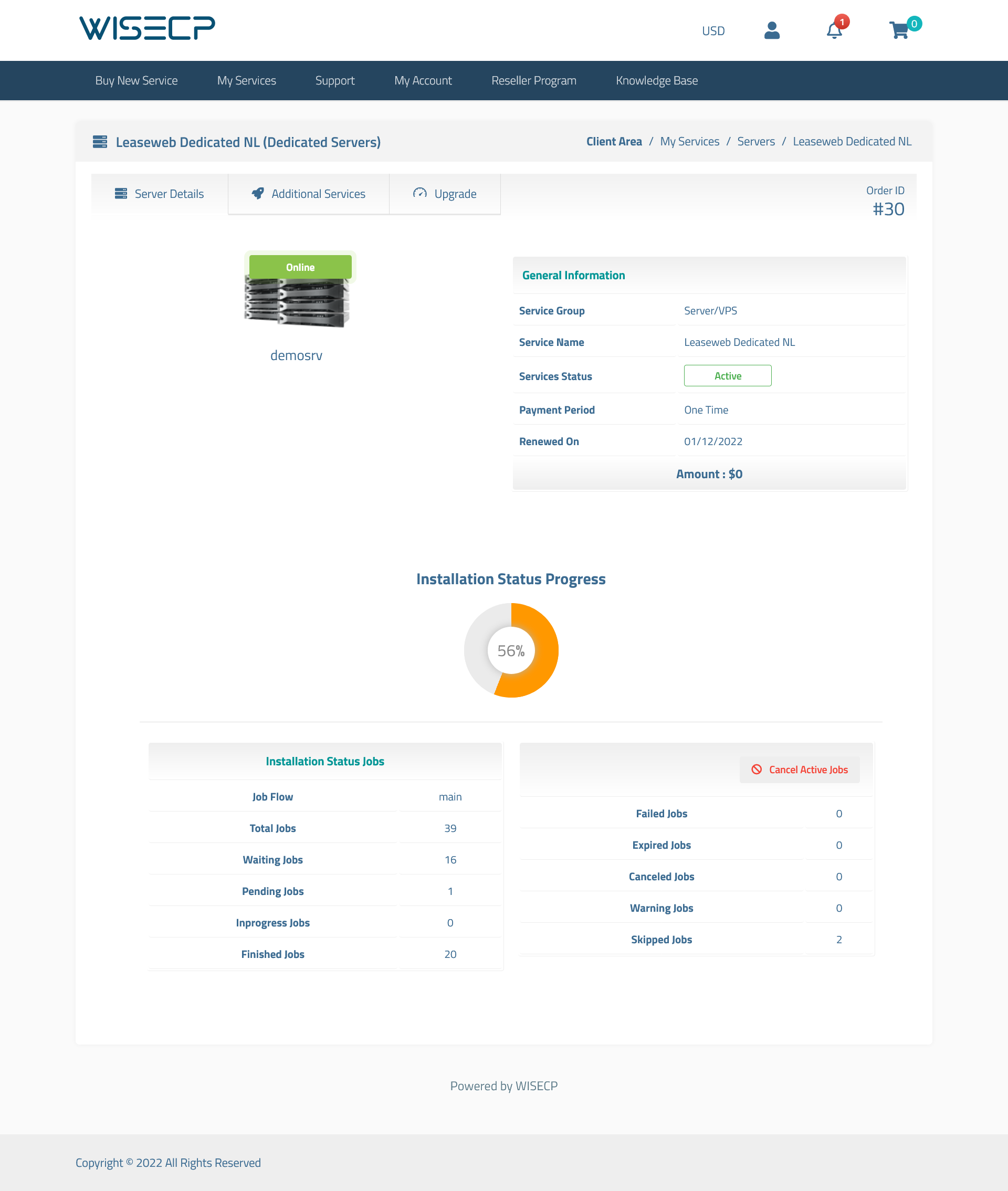Click the Skipped Jobs value 2
1008x1191 pixels.
click(839, 939)
